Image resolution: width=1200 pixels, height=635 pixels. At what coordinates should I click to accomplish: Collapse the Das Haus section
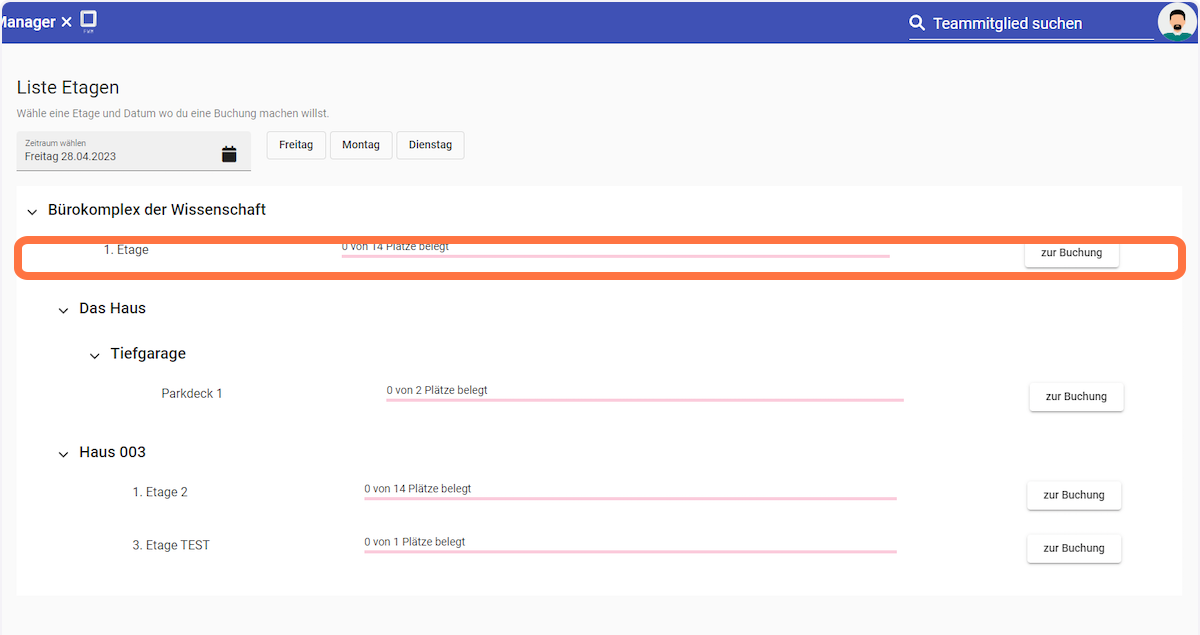(64, 310)
